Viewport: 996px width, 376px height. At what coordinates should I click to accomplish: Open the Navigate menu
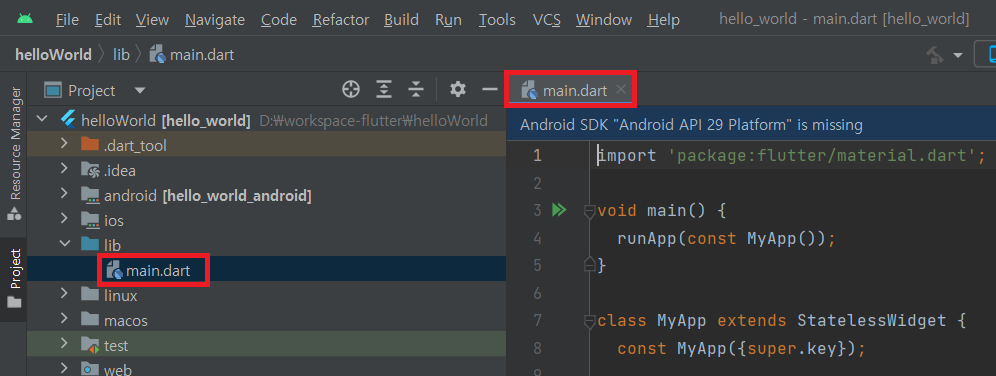(x=215, y=20)
